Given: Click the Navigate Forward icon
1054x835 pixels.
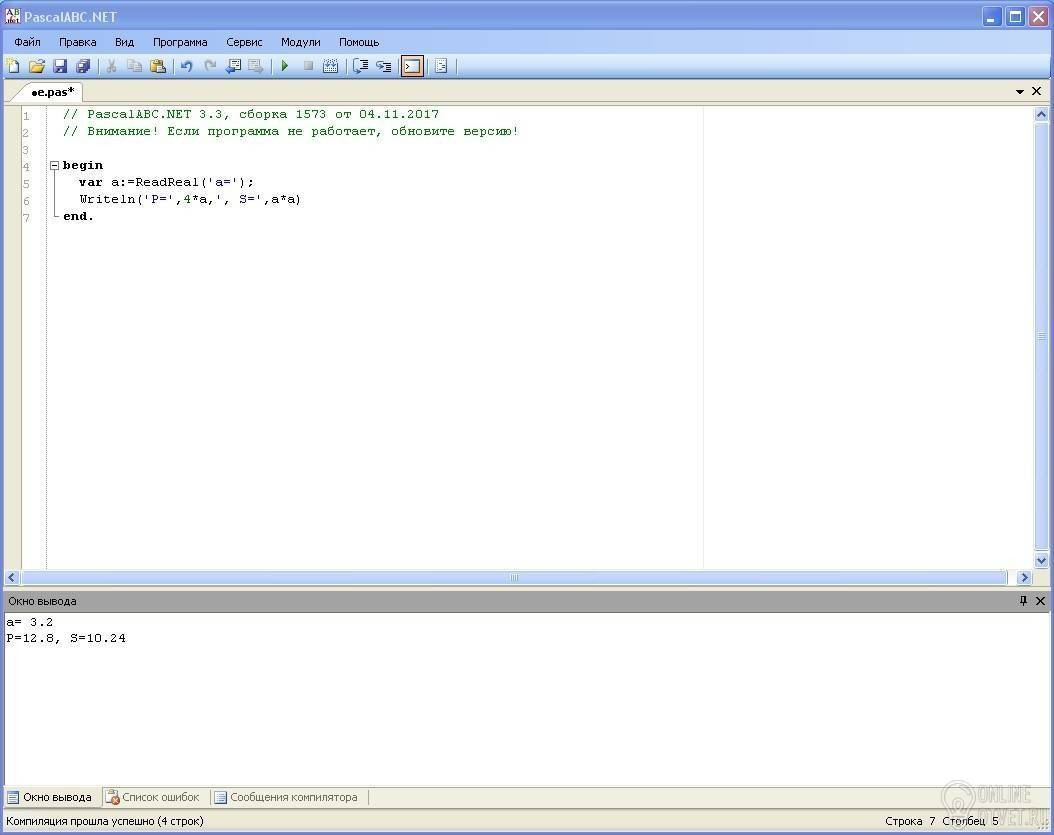Looking at the screenshot, I should point(256,66).
